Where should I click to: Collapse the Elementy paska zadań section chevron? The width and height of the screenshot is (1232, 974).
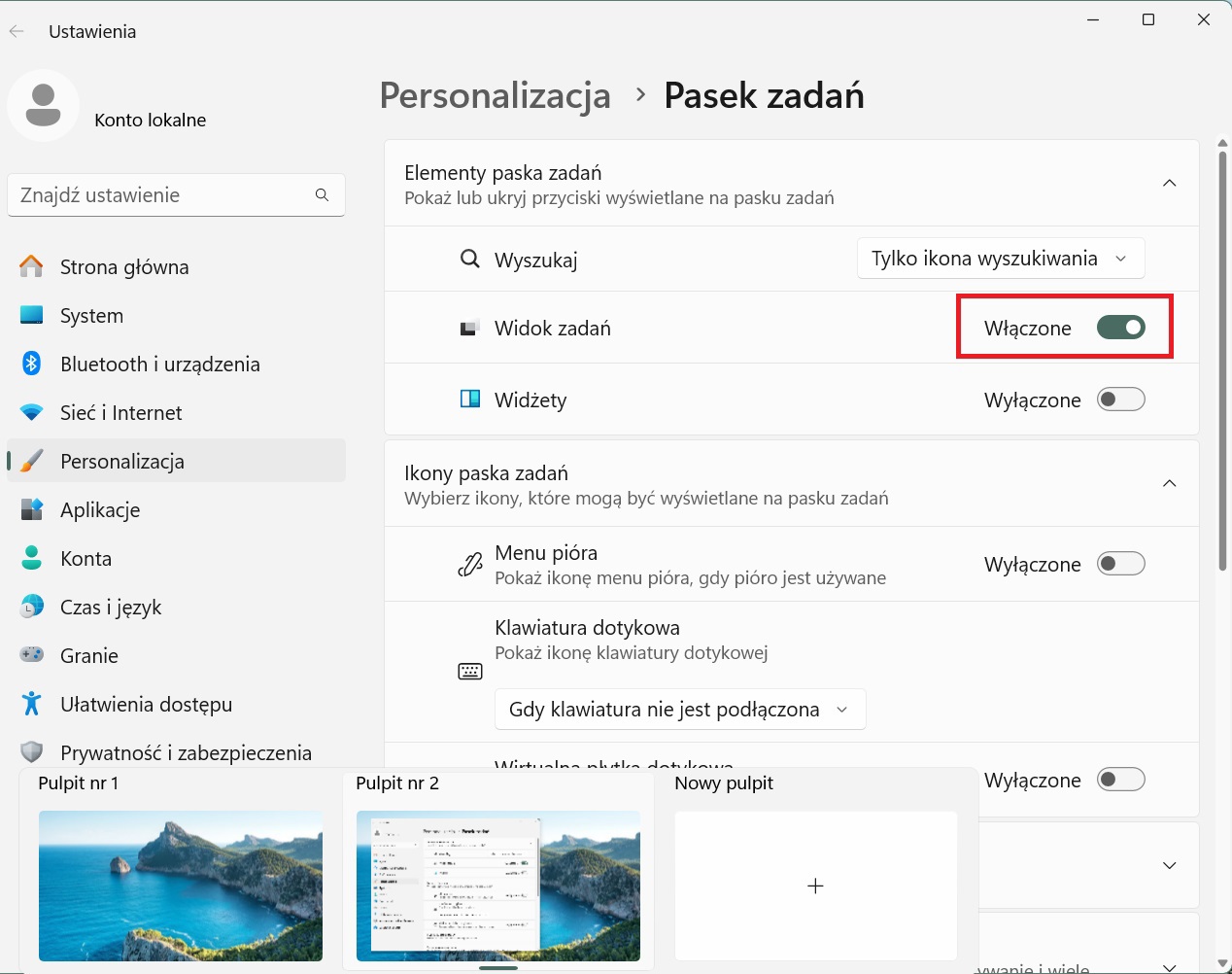pos(1170,184)
